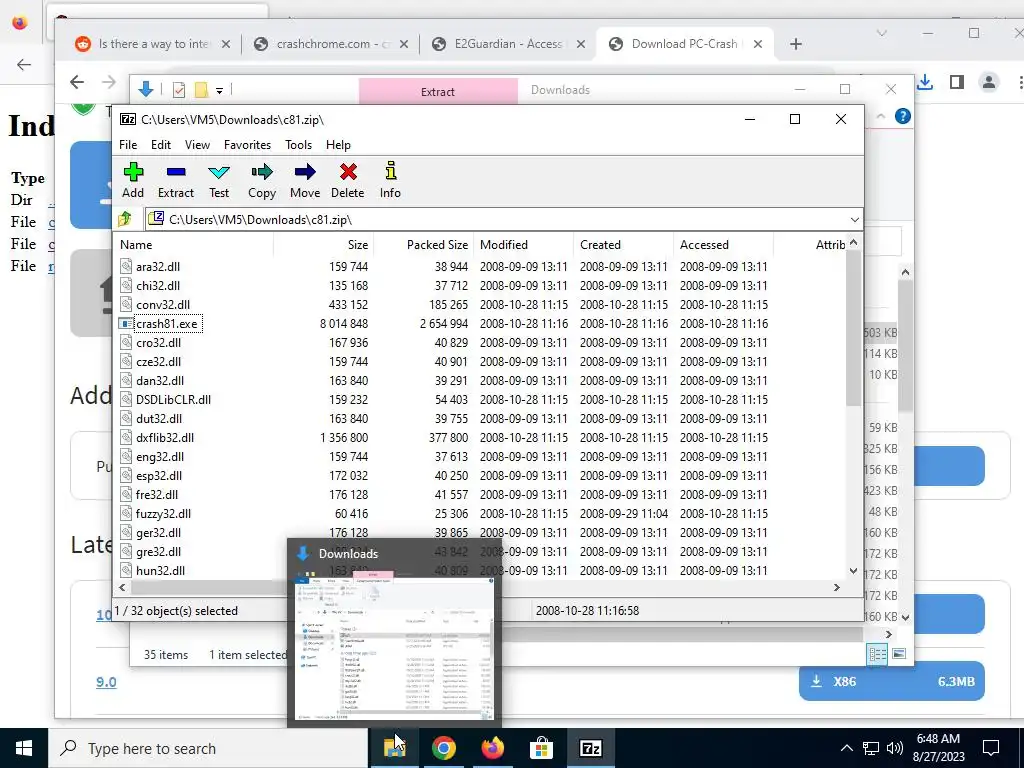Open the Help menu

(x=338, y=144)
